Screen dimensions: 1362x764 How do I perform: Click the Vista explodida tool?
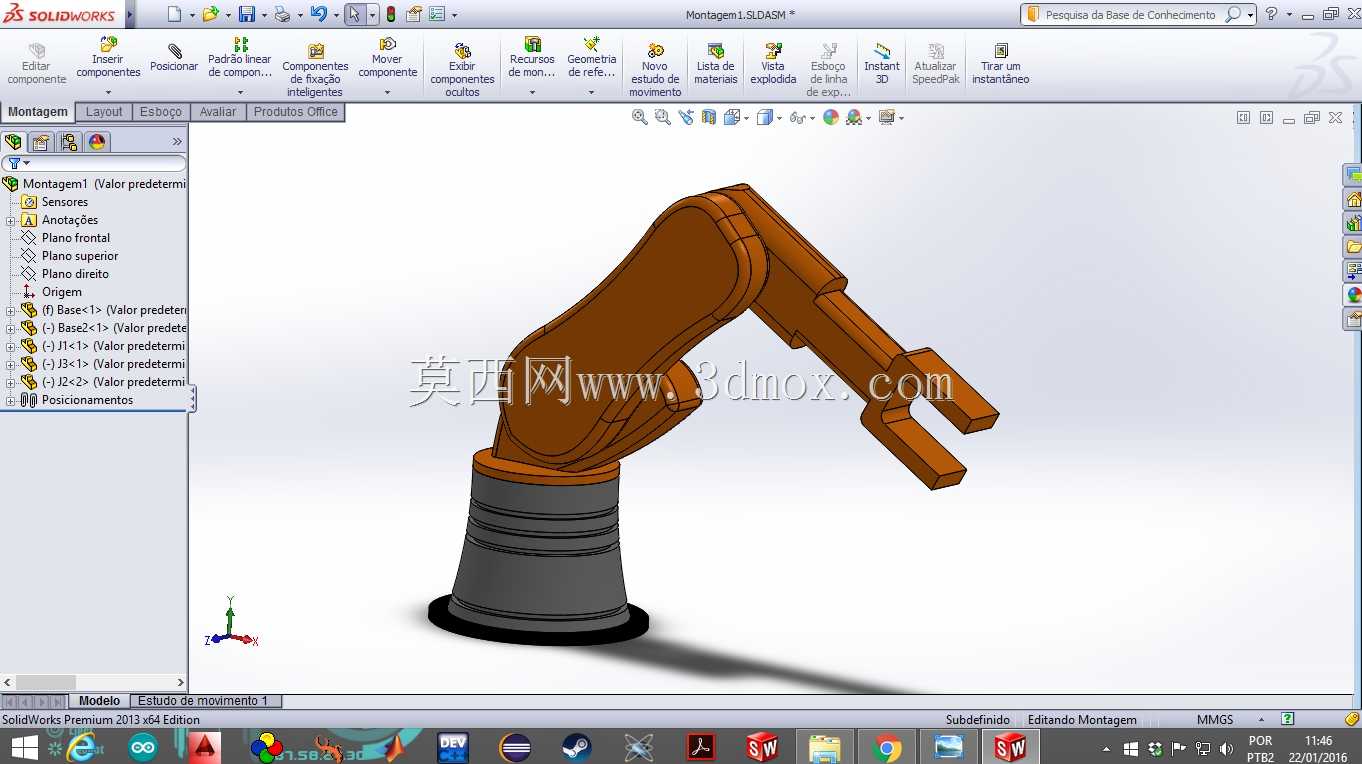click(773, 64)
